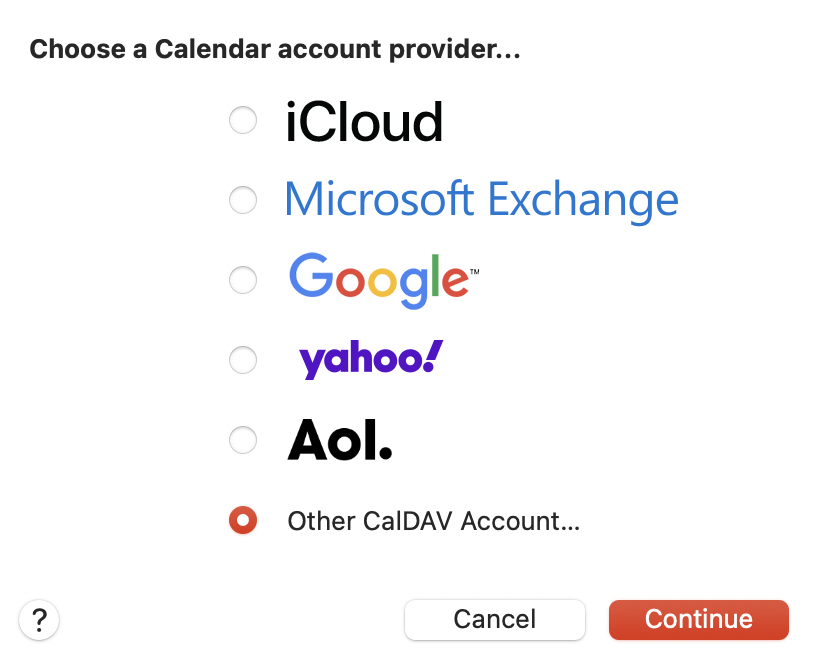Click the trademark symbol beside Google
The height and width of the screenshot is (669, 813).
(476, 267)
